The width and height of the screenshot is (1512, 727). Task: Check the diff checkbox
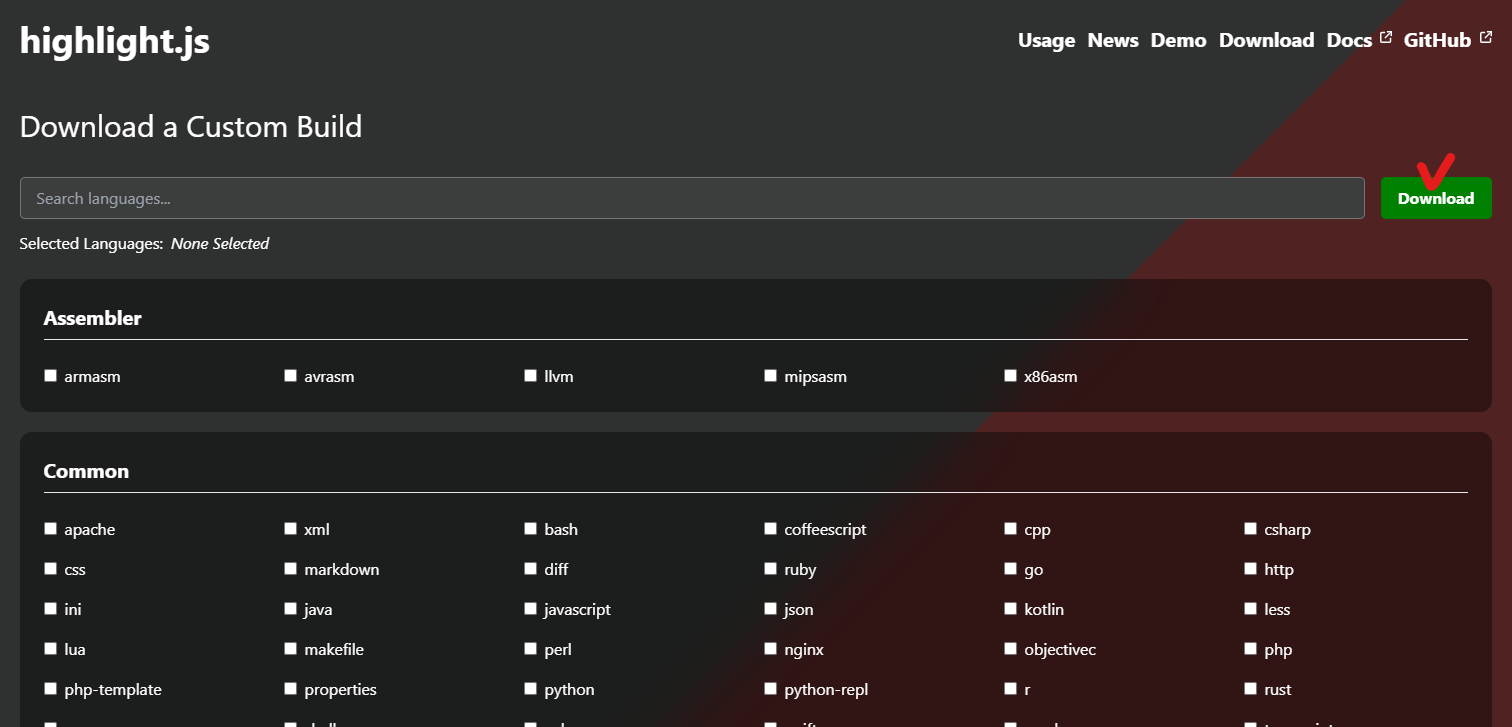point(530,569)
